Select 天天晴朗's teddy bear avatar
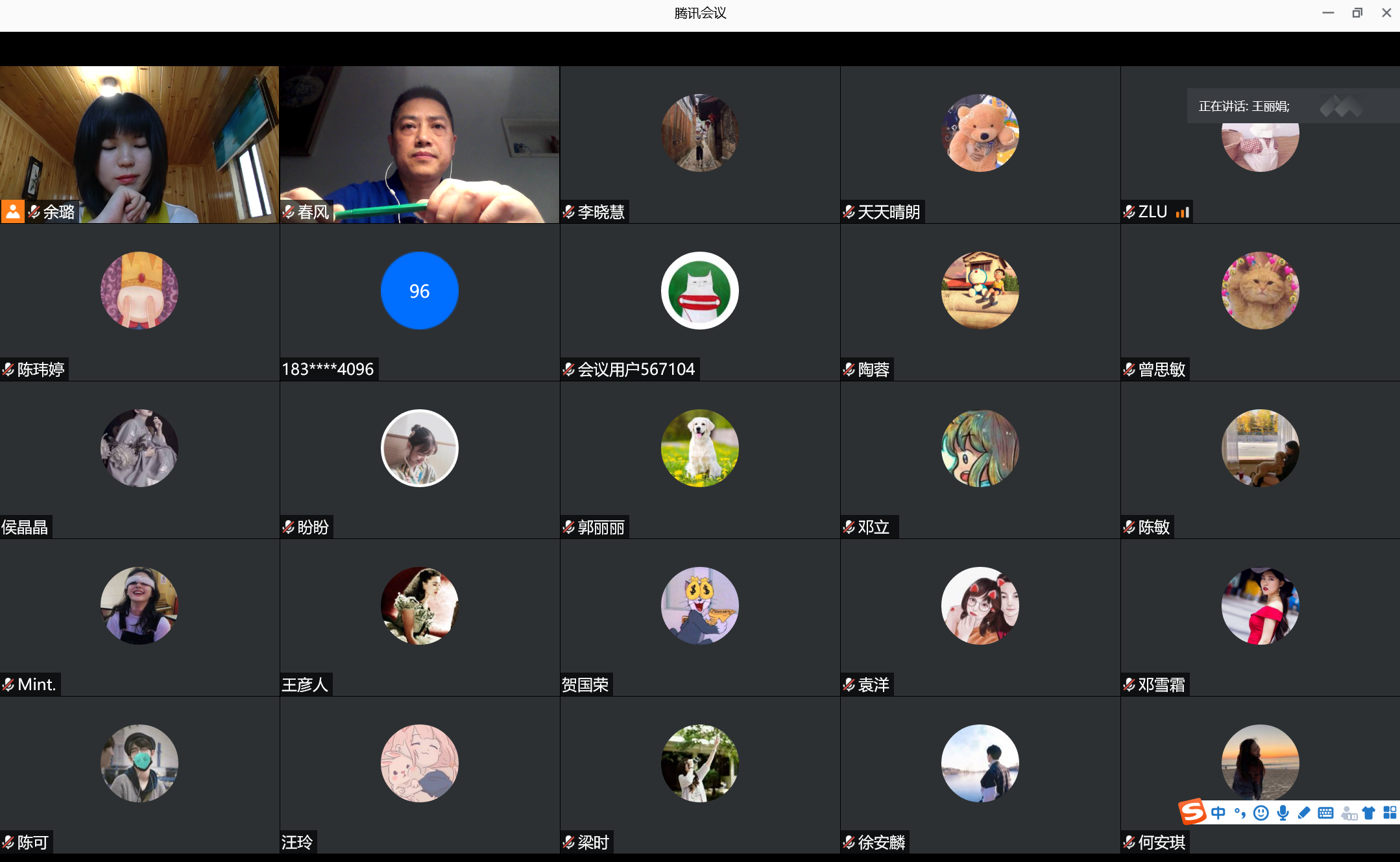Viewport: 1400px width, 862px height. 980,133
